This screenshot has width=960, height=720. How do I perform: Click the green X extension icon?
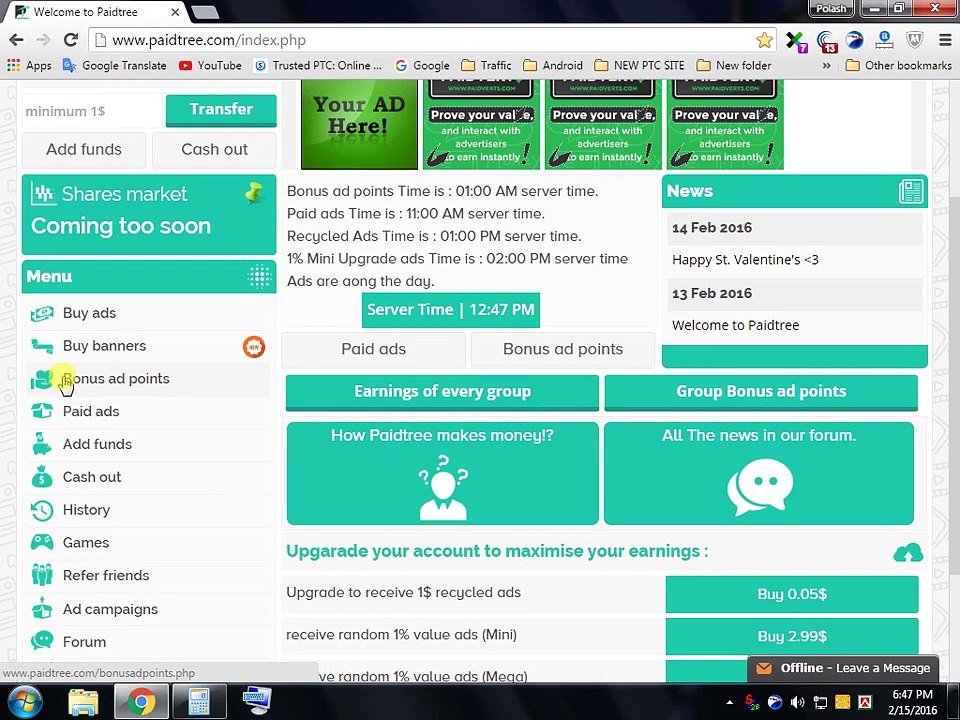click(795, 41)
